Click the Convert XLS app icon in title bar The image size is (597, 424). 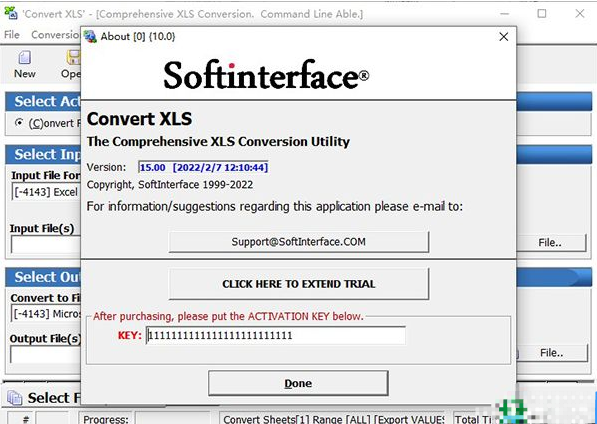[x=11, y=13]
